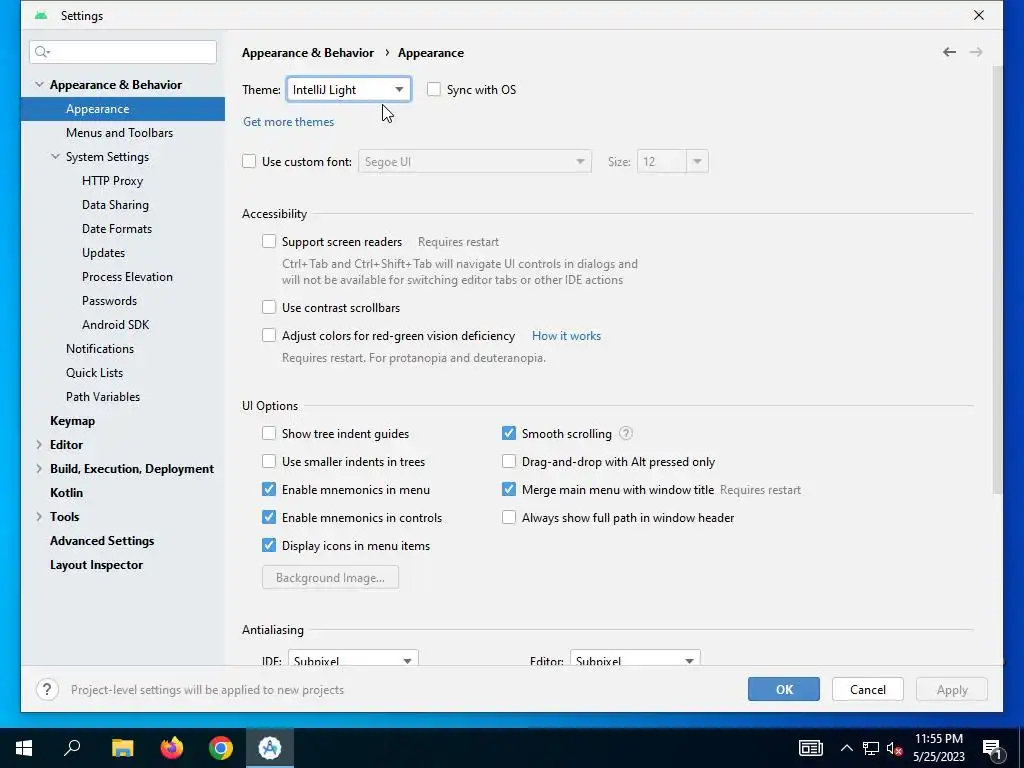1024x768 pixels.
Task: Uncheck Merge main menu with window title
Action: 509,489
